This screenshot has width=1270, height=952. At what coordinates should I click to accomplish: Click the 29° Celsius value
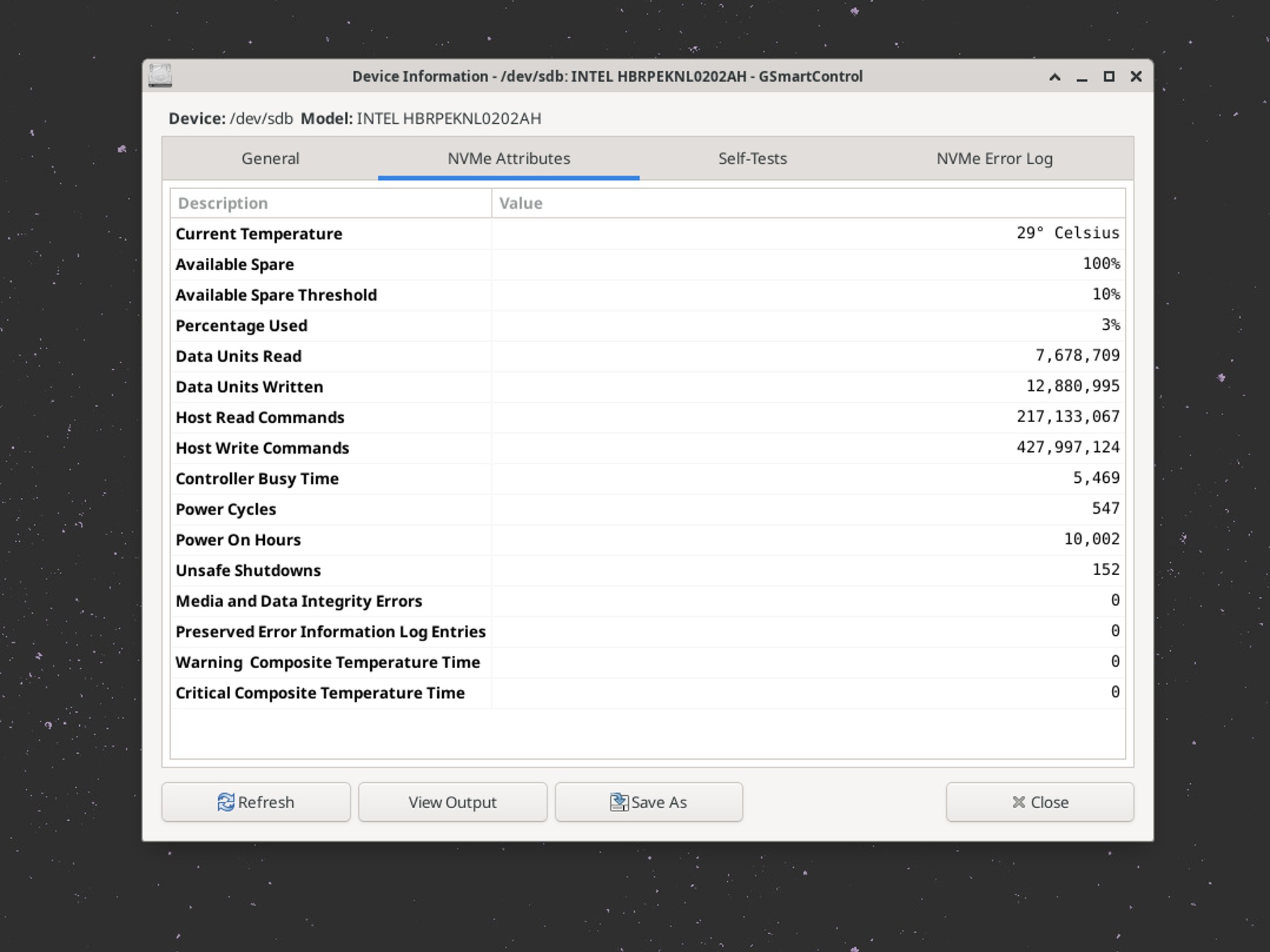point(1068,233)
